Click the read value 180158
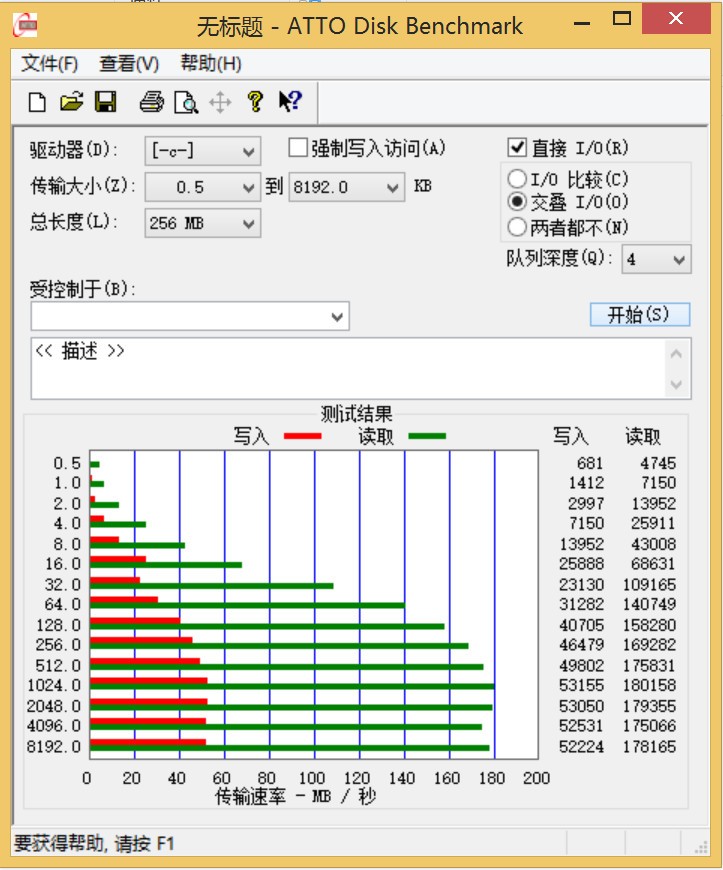Image resolution: width=723 pixels, height=870 pixels. click(649, 685)
